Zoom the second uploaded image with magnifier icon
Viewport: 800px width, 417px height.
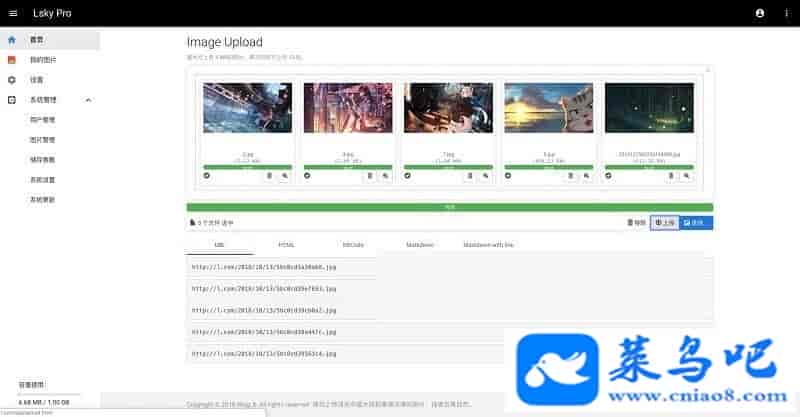click(385, 176)
